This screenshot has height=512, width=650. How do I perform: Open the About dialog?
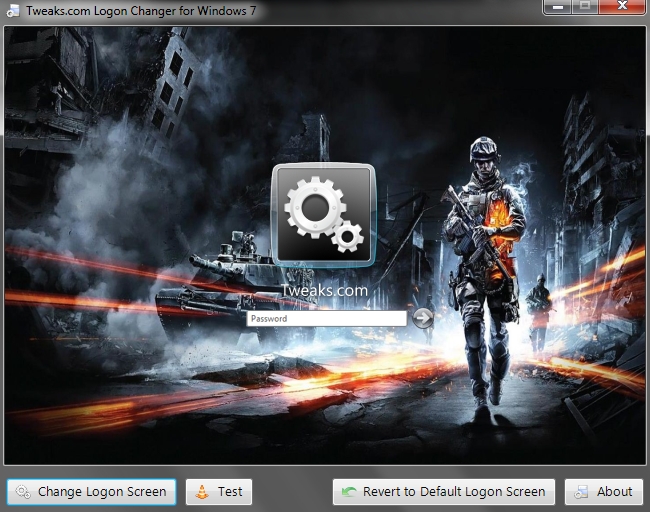point(604,492)
